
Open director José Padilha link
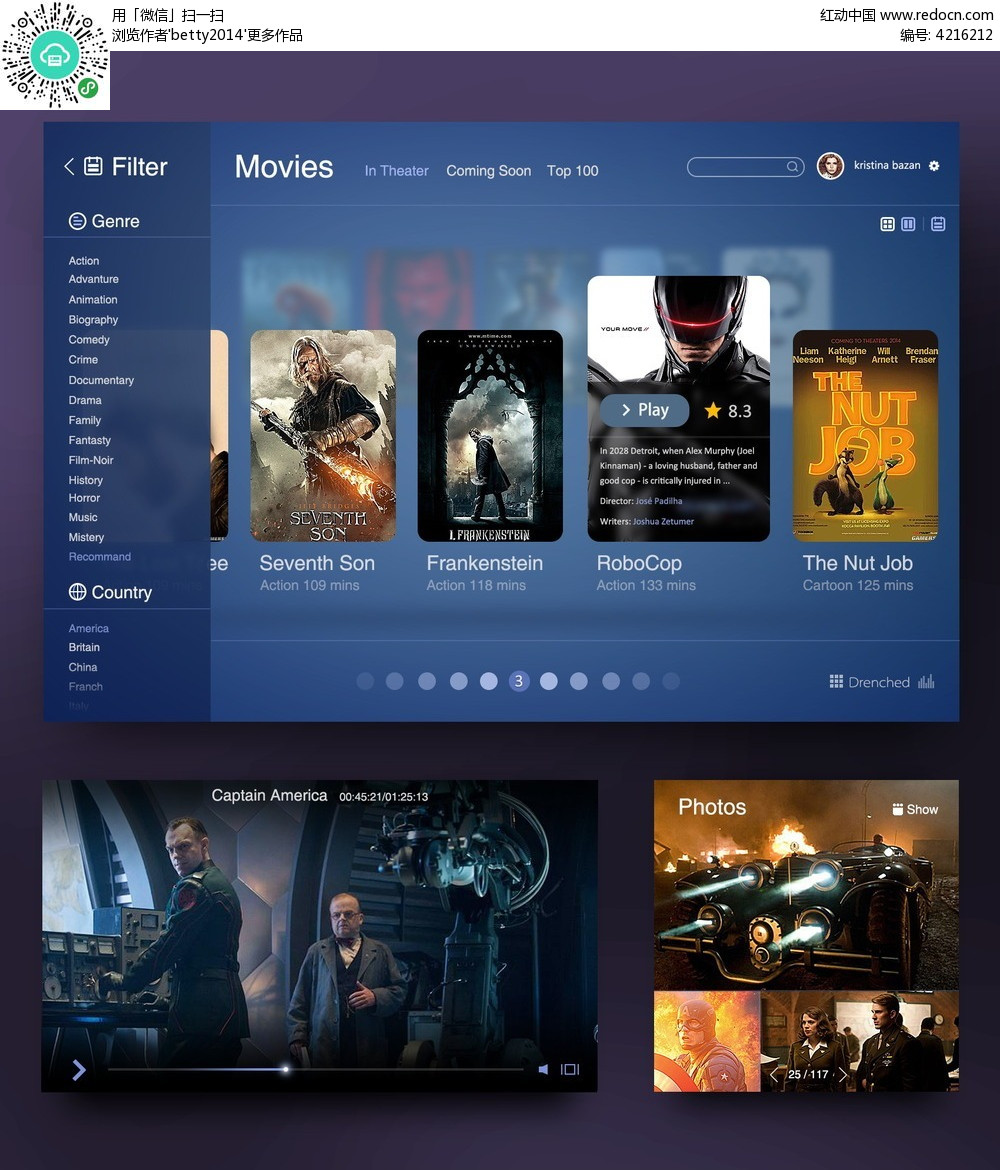coord(659,501)
